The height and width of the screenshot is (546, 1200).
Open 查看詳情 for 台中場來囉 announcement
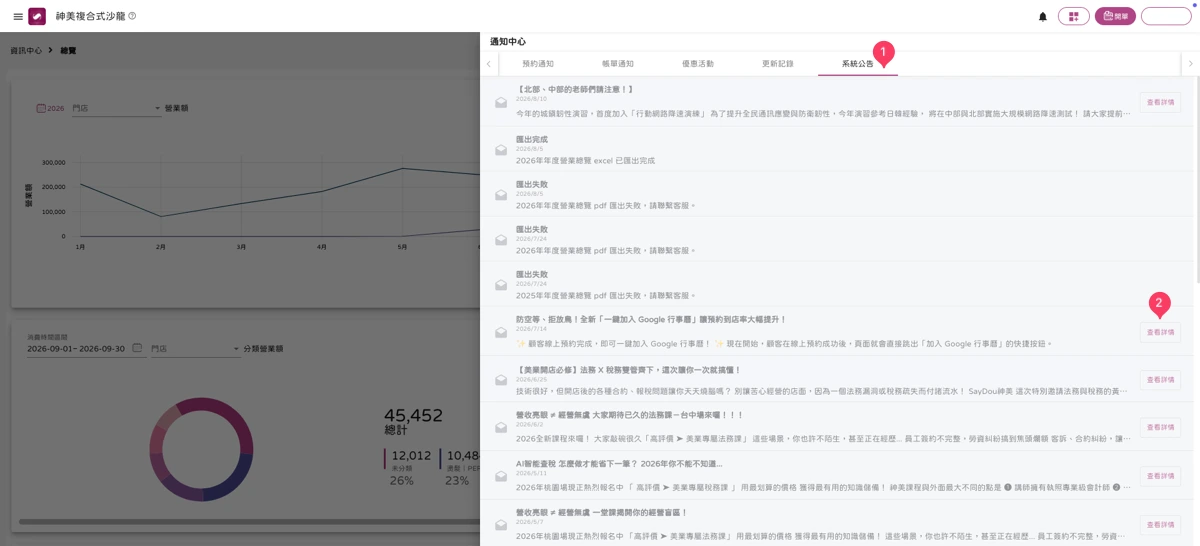1160,427
